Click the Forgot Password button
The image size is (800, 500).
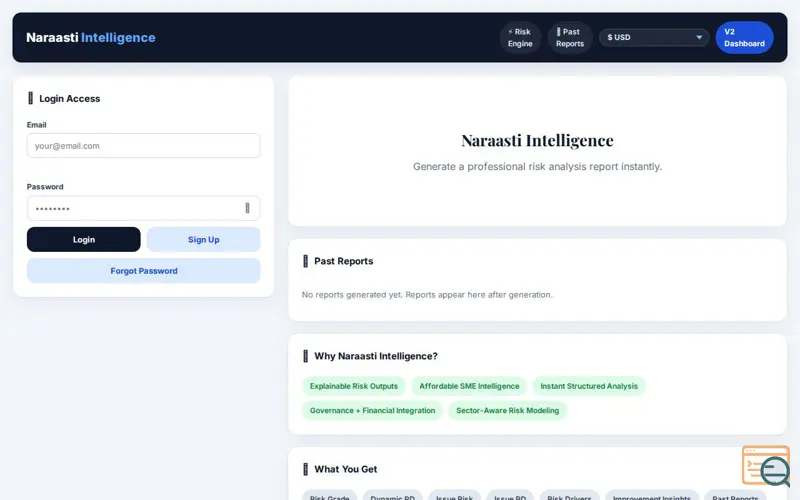[x=143, y=271]
